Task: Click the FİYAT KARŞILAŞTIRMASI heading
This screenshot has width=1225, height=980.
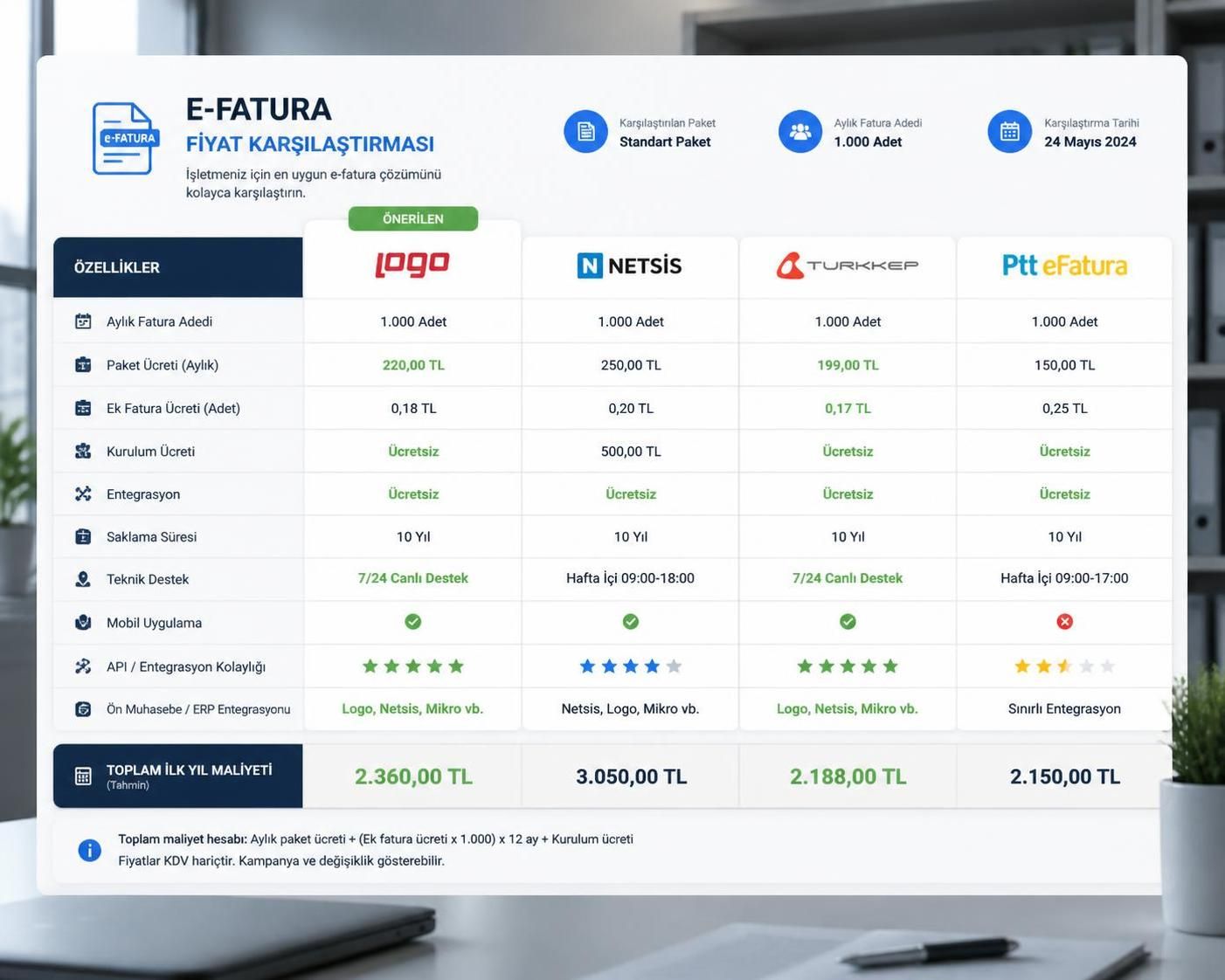Action: click(310, 144)
